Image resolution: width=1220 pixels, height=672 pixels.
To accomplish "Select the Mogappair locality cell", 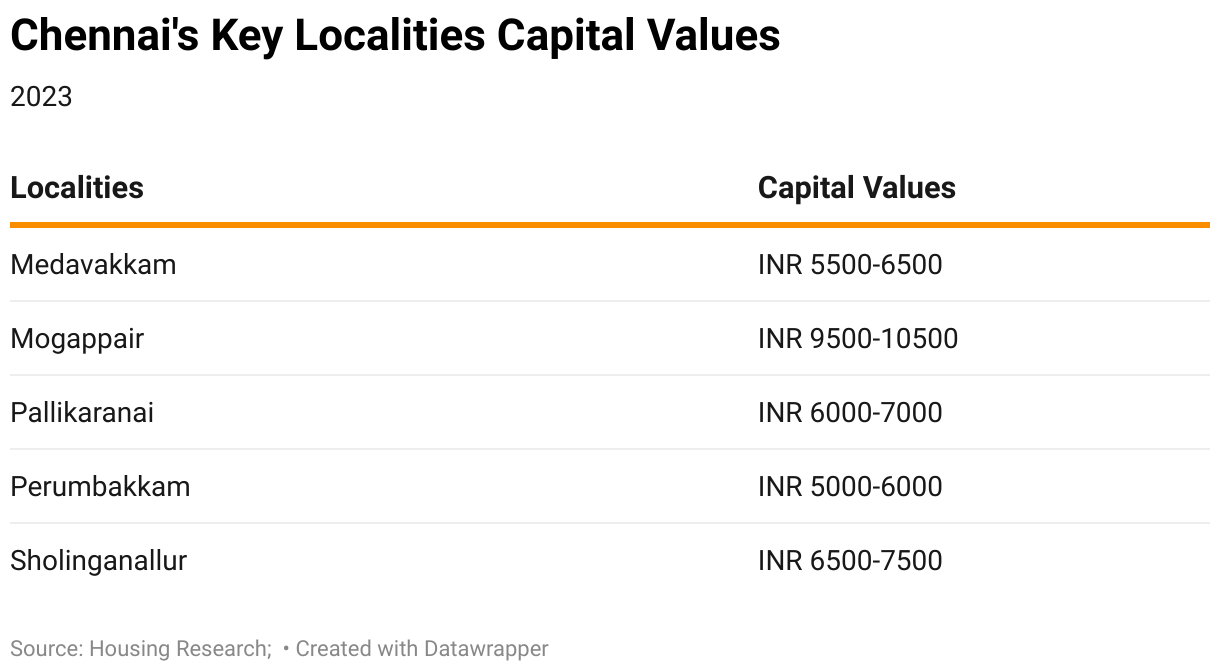I will click(77, 339).
